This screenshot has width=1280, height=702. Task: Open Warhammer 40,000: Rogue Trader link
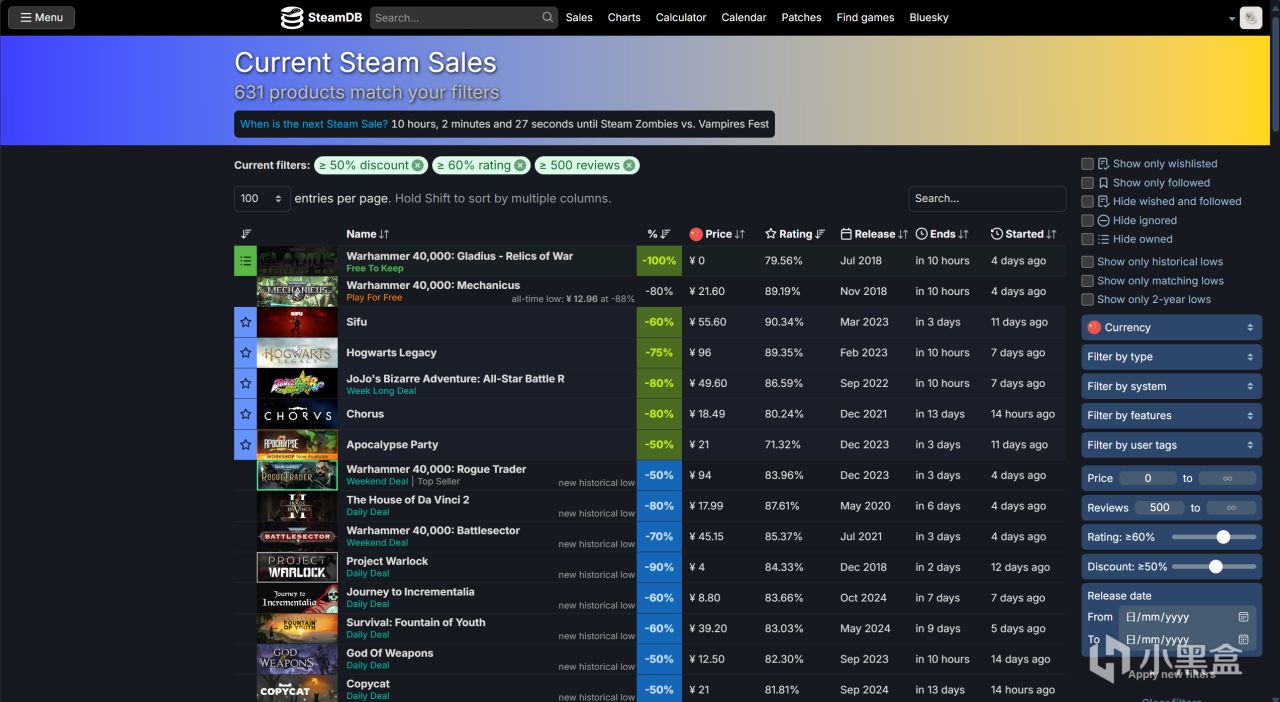pos(436,469)
